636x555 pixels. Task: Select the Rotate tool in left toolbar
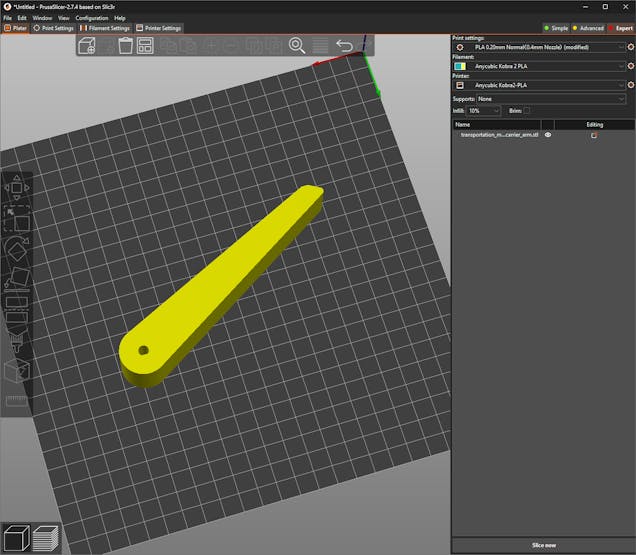pyautogui.click(x=17, y=249)
